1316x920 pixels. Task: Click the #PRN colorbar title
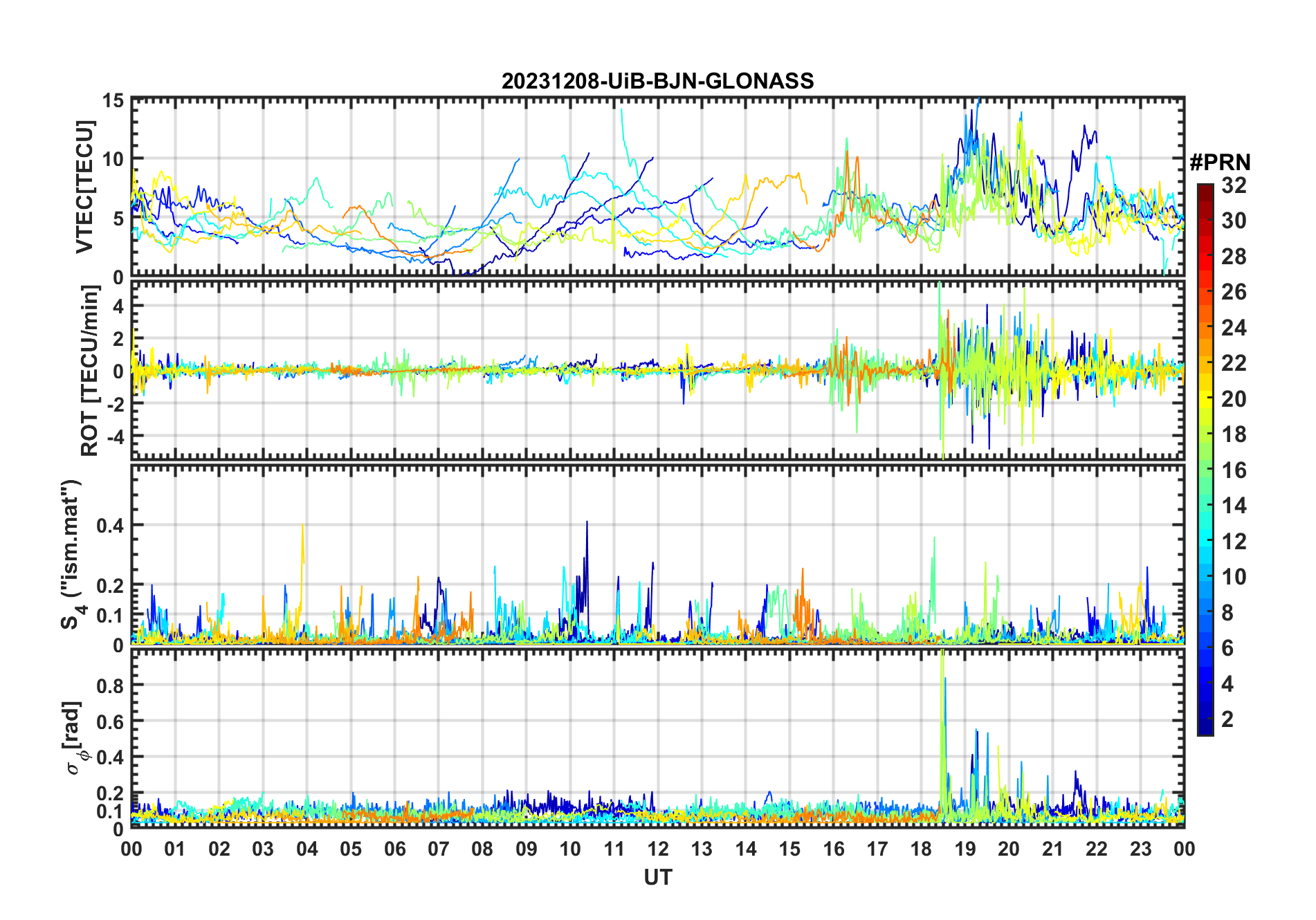(x=1220, y=163)
